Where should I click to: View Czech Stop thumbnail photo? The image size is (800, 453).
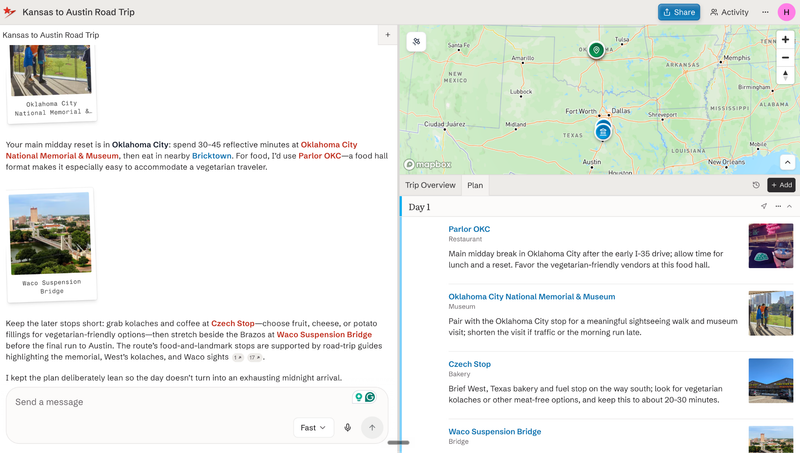click(771, 381)
